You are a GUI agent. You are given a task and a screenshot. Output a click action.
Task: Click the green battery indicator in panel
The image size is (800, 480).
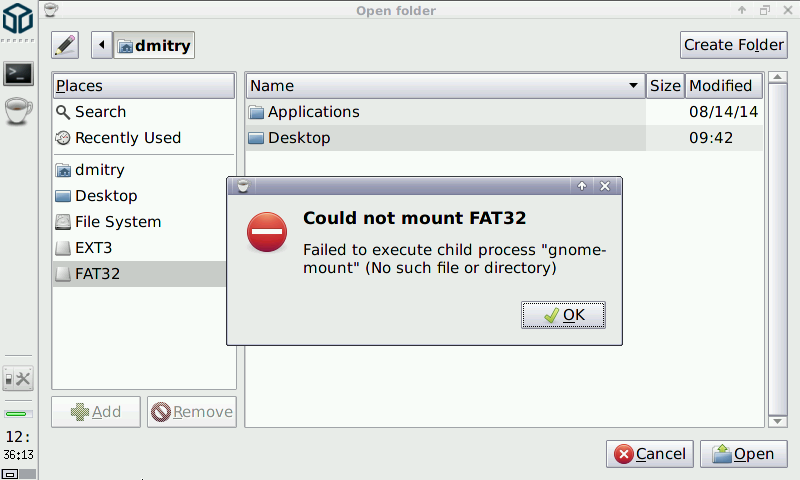(x=18, y=414)
